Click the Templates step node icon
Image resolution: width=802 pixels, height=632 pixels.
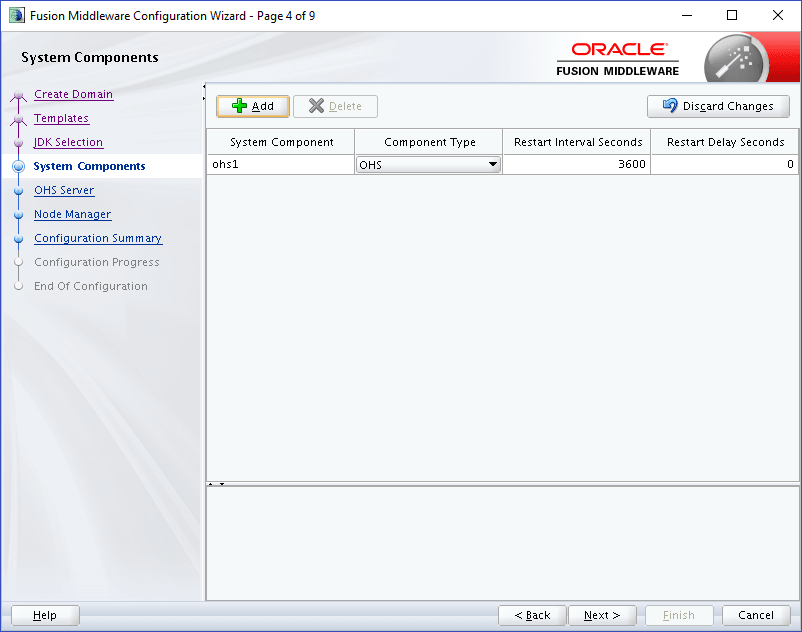click(18, 120)
